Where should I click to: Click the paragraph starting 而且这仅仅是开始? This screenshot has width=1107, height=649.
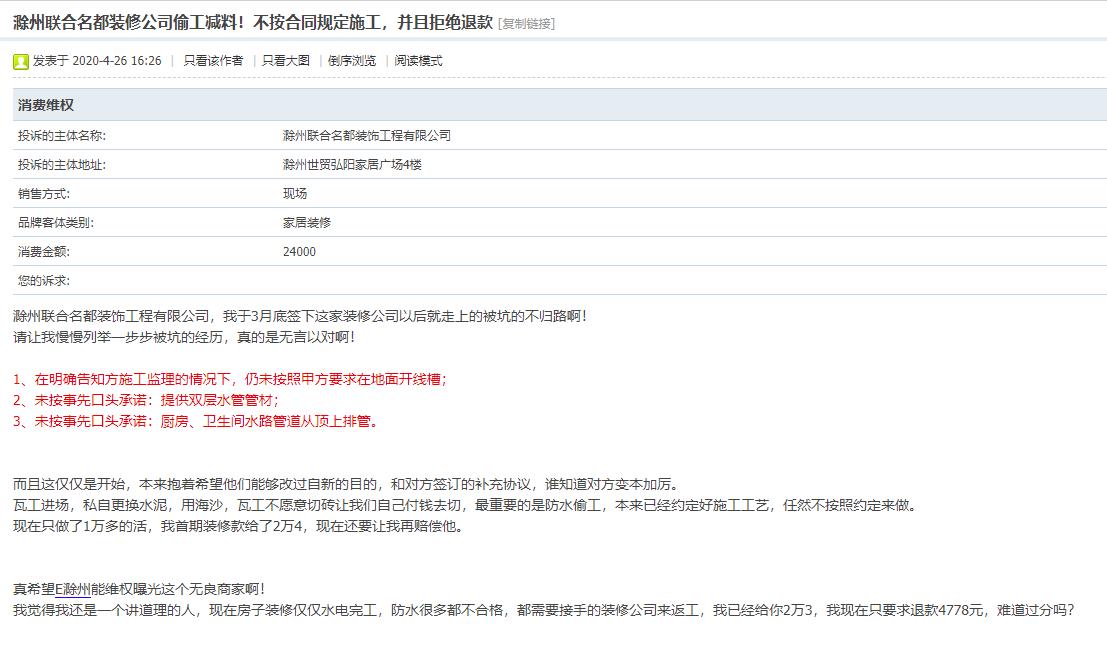pos(348,484)
